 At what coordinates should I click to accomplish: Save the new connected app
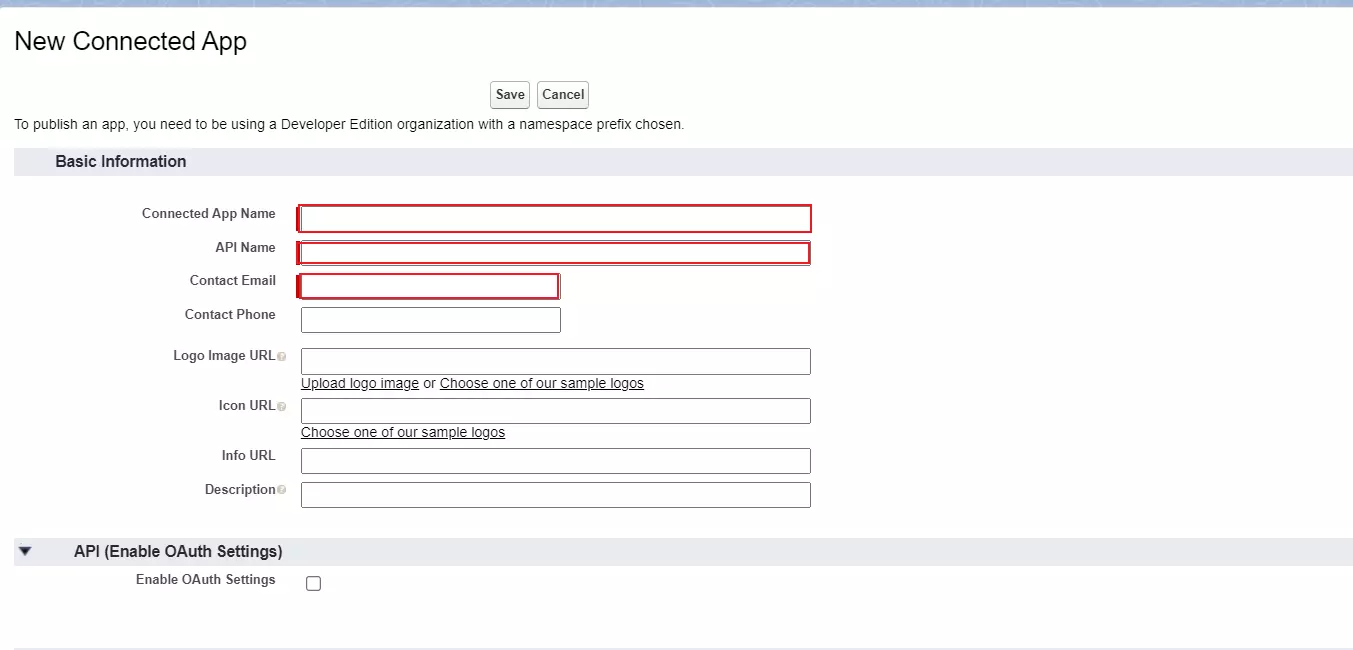(509, 94)
